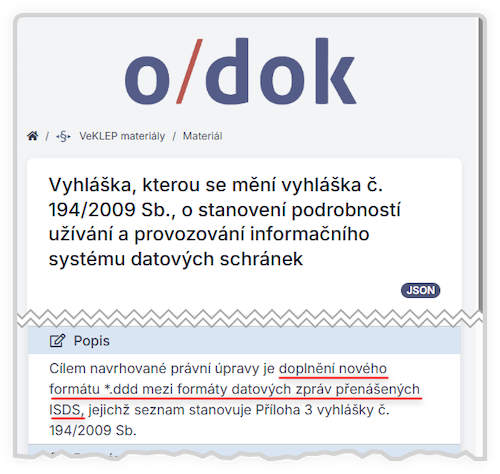Click the Vyhláška title heading

(x=224, y=222)
